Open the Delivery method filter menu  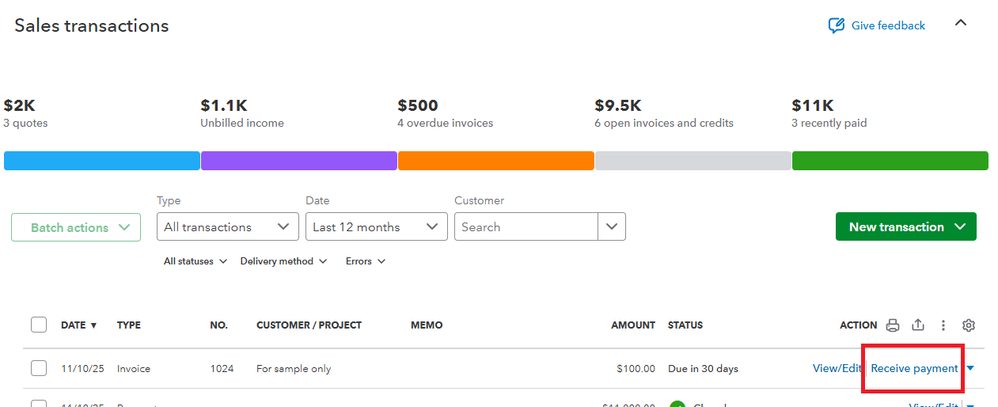(283, 261)
